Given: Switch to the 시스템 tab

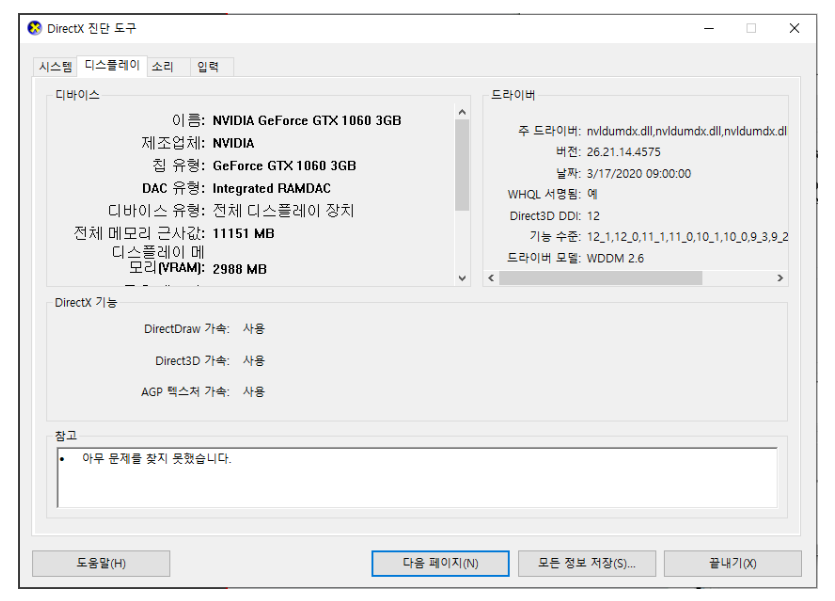Looking at the screenshot, I should [x=55, y=67].
